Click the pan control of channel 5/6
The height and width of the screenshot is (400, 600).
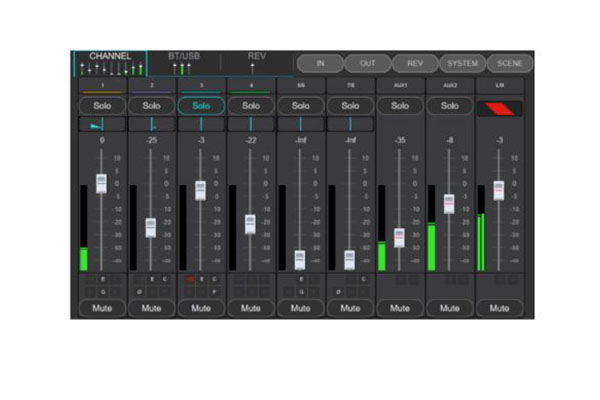301,124
